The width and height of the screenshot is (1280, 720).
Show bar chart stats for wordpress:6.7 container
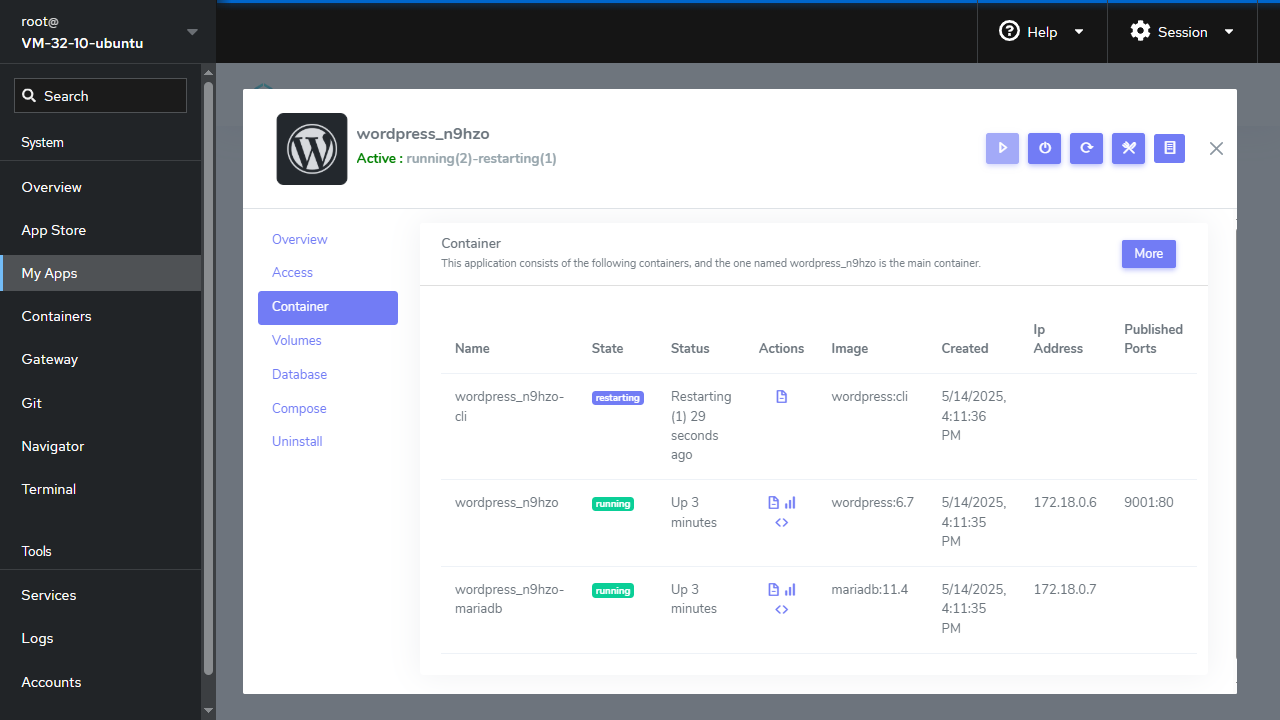pyautogui.click(x=790, y=503)
